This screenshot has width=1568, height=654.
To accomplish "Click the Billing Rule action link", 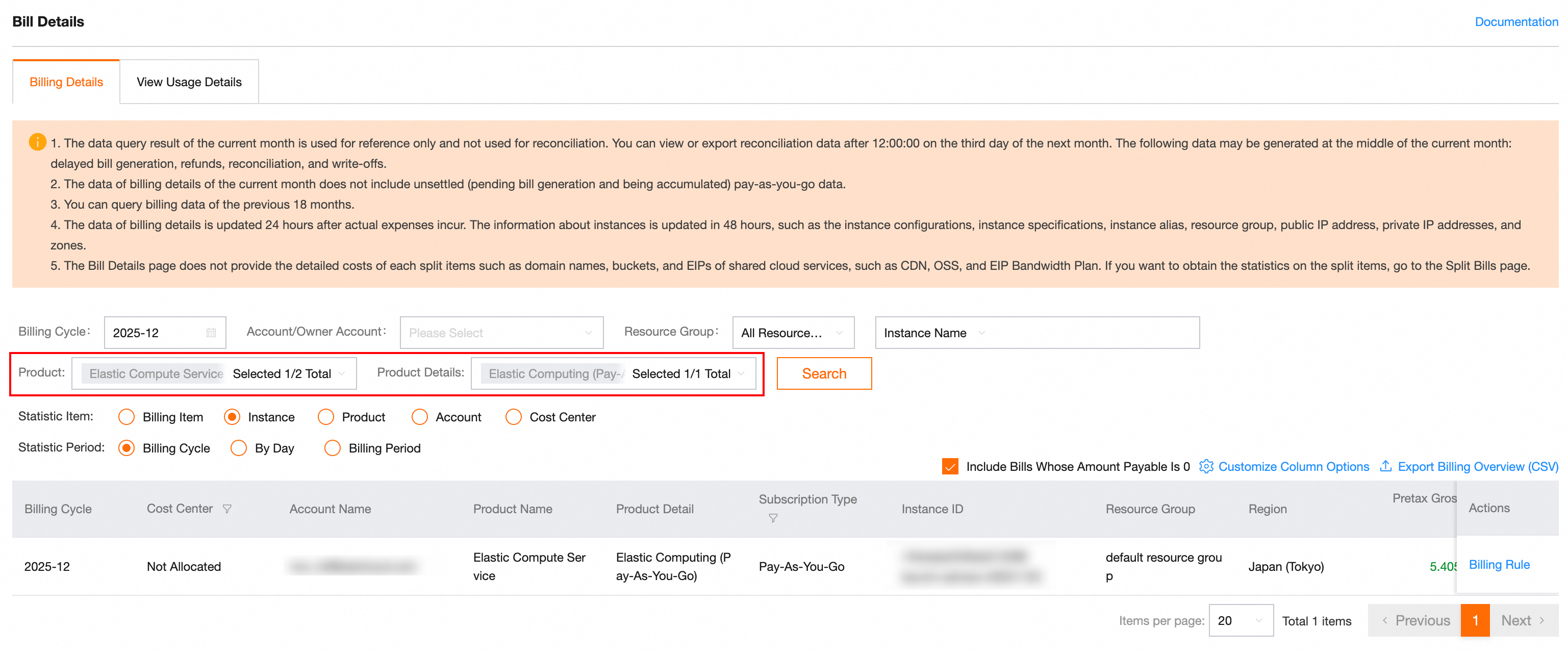I will 1499,564.
